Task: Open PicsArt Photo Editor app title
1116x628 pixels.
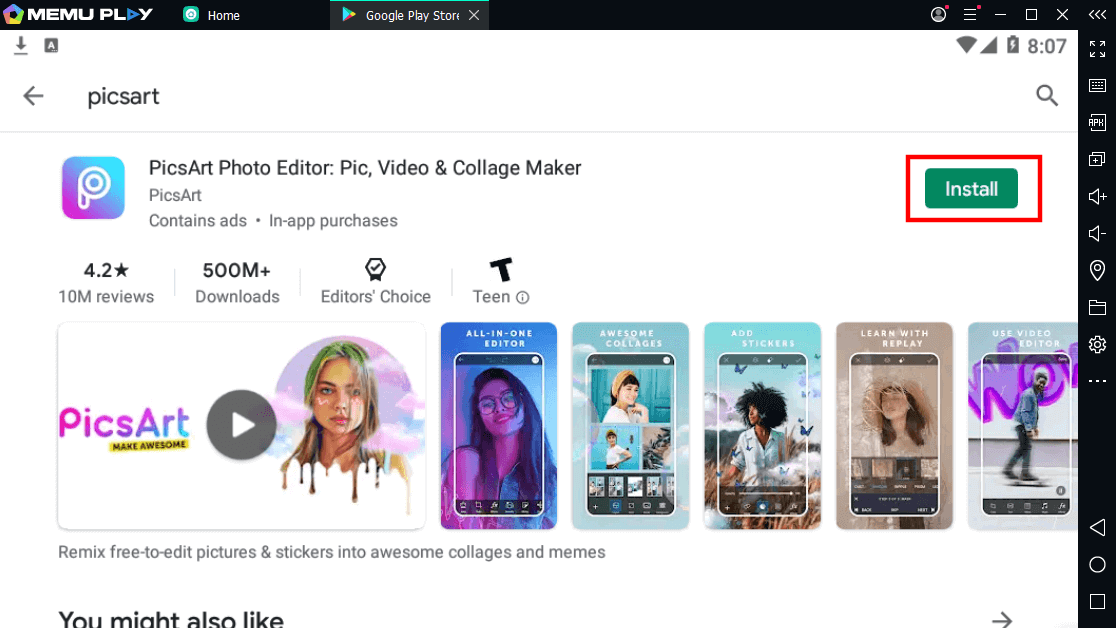Action: coord(364,168)
